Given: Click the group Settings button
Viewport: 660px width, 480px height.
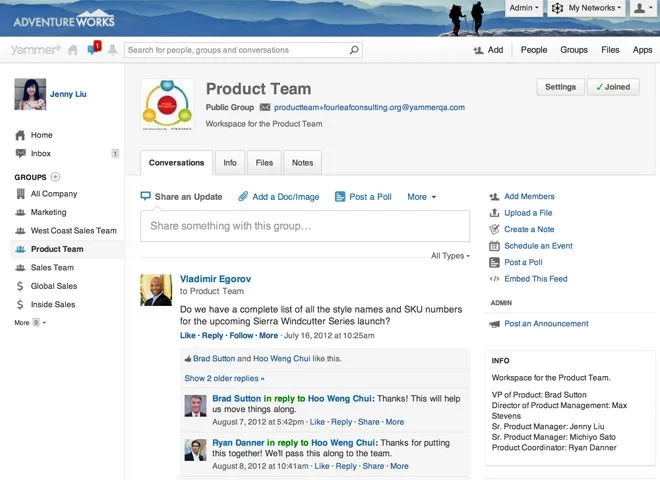Looking at the screenshot, I should click(x=560, y=87).
